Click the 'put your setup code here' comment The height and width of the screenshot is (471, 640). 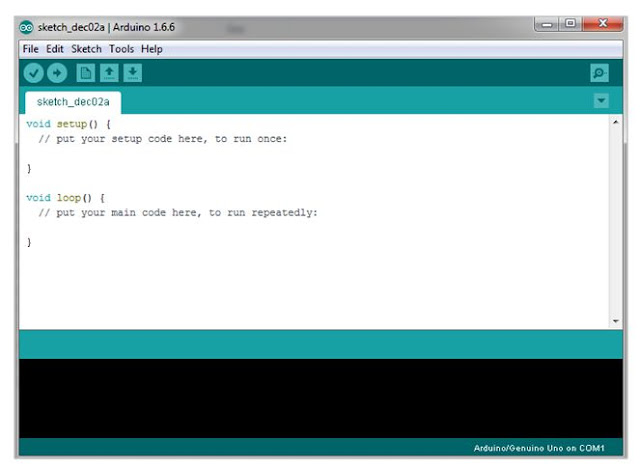163,139
